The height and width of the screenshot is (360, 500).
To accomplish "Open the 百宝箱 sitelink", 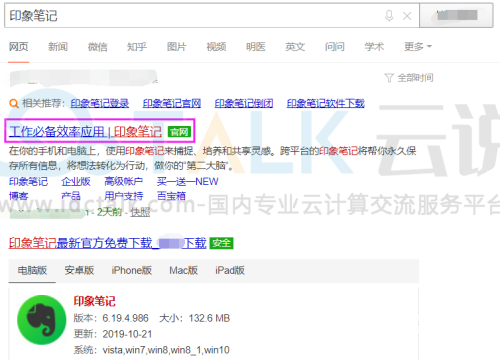I will click(171, 196).
